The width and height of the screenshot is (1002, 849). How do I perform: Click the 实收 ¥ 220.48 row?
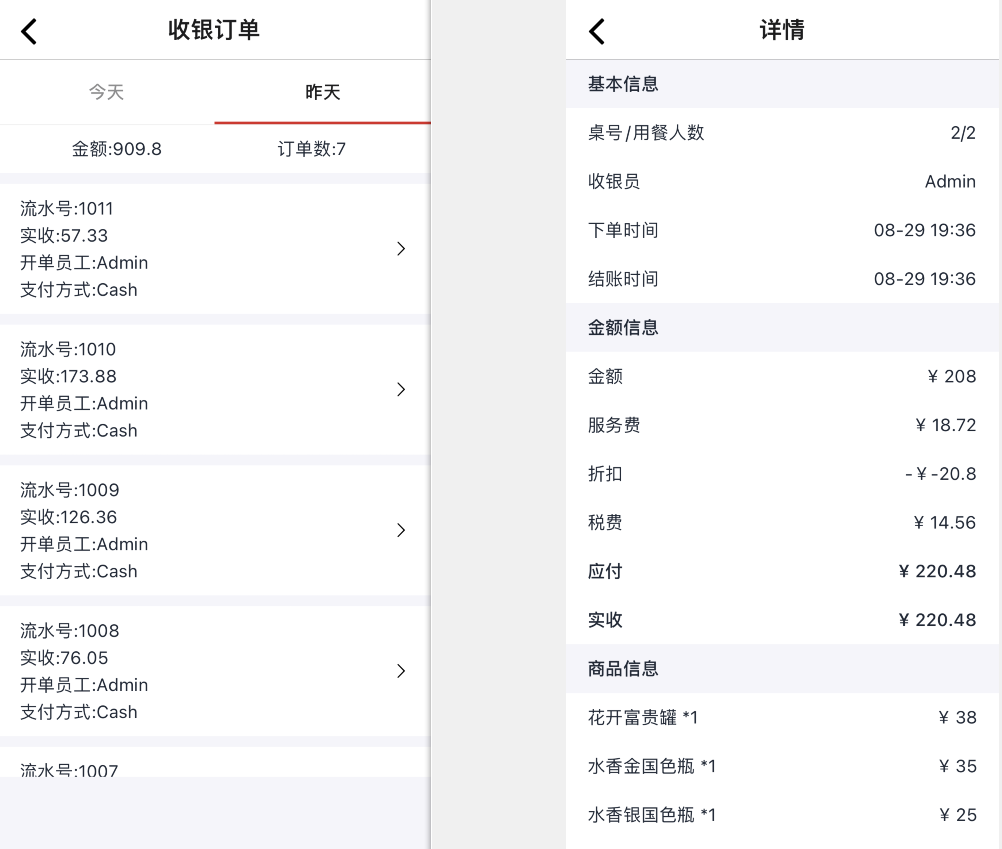tap(782, 620)
